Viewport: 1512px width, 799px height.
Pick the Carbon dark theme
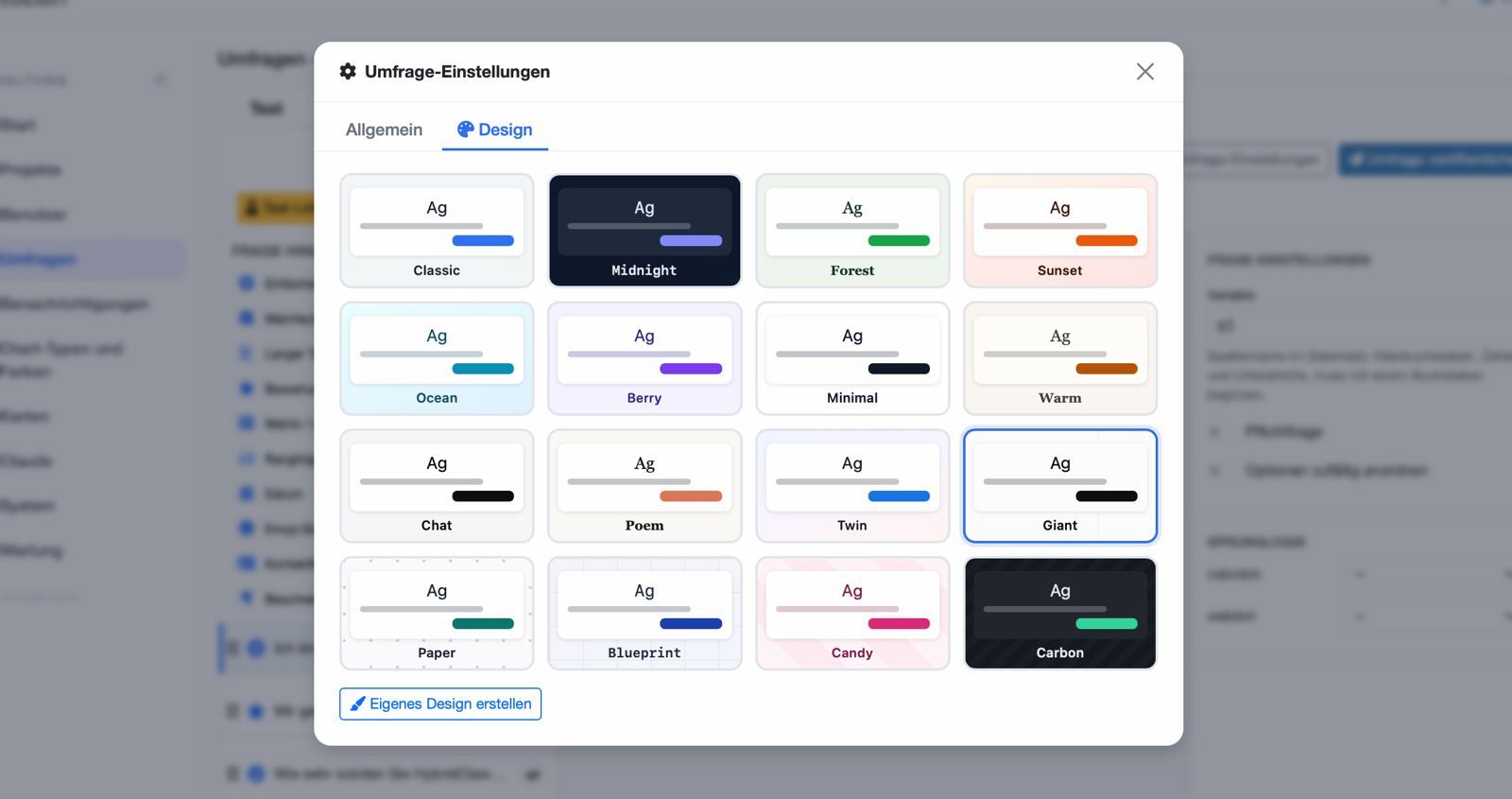click(x=1060, y=614)
